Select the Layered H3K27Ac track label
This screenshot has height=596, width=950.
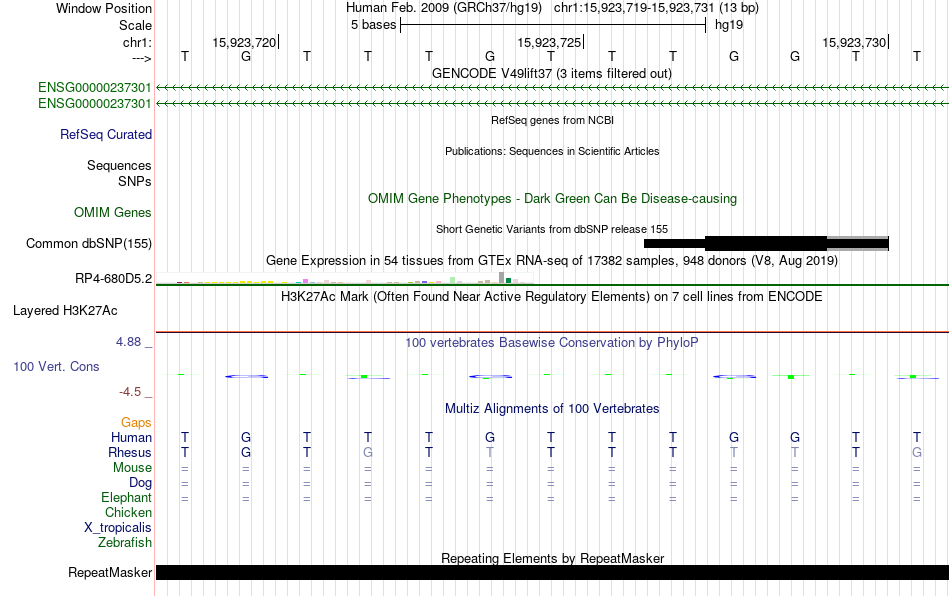[65, 311]
